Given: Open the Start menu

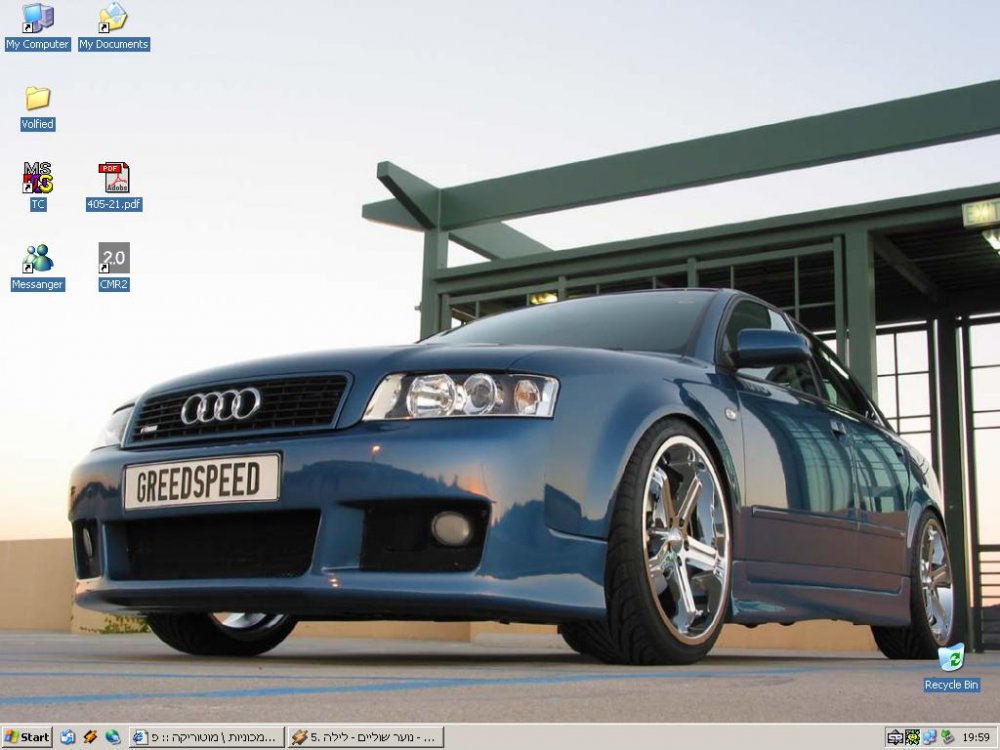Looking at the screenshot, I should (27, 737).
